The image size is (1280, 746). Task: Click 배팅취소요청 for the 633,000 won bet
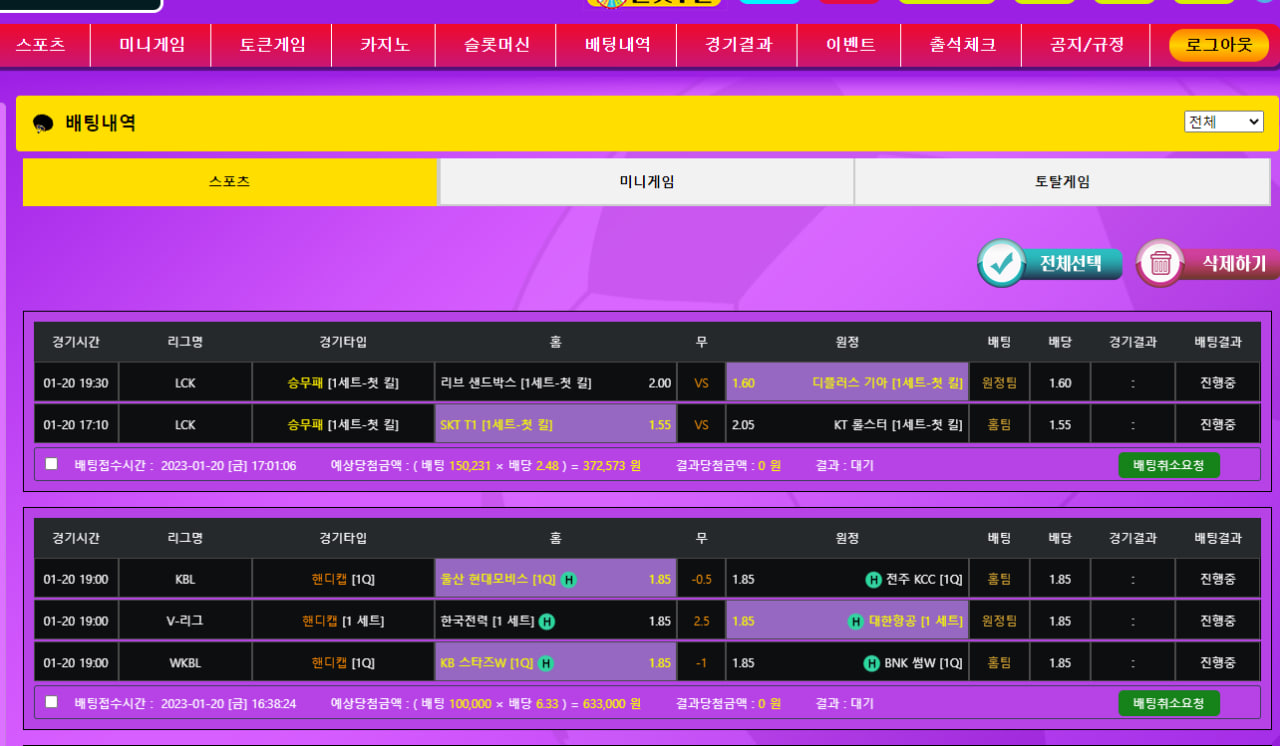[1168, 703]
